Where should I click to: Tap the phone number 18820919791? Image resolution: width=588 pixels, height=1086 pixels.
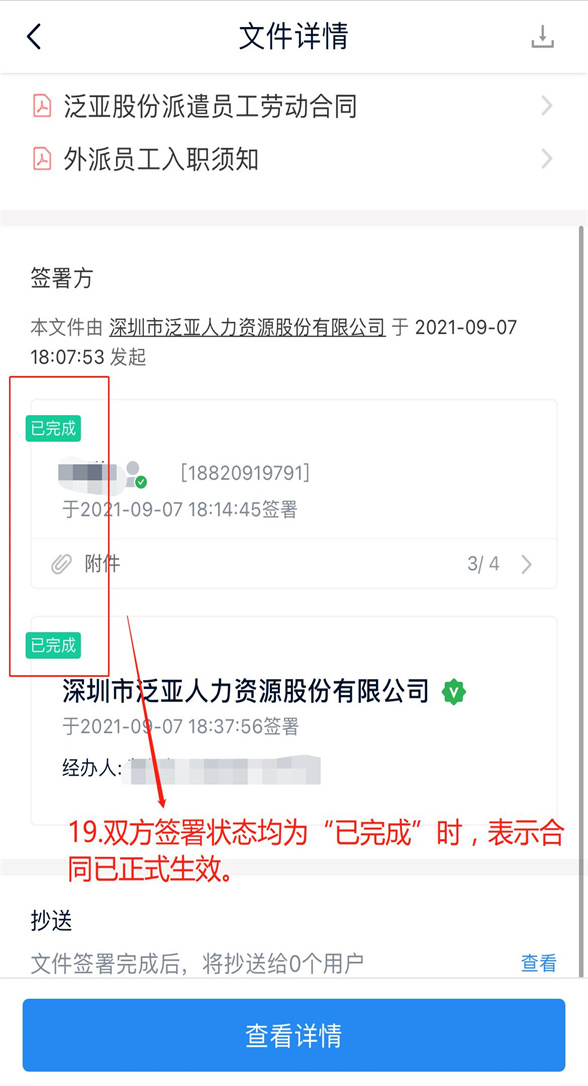pyautogui.click(x=244, y=473)
